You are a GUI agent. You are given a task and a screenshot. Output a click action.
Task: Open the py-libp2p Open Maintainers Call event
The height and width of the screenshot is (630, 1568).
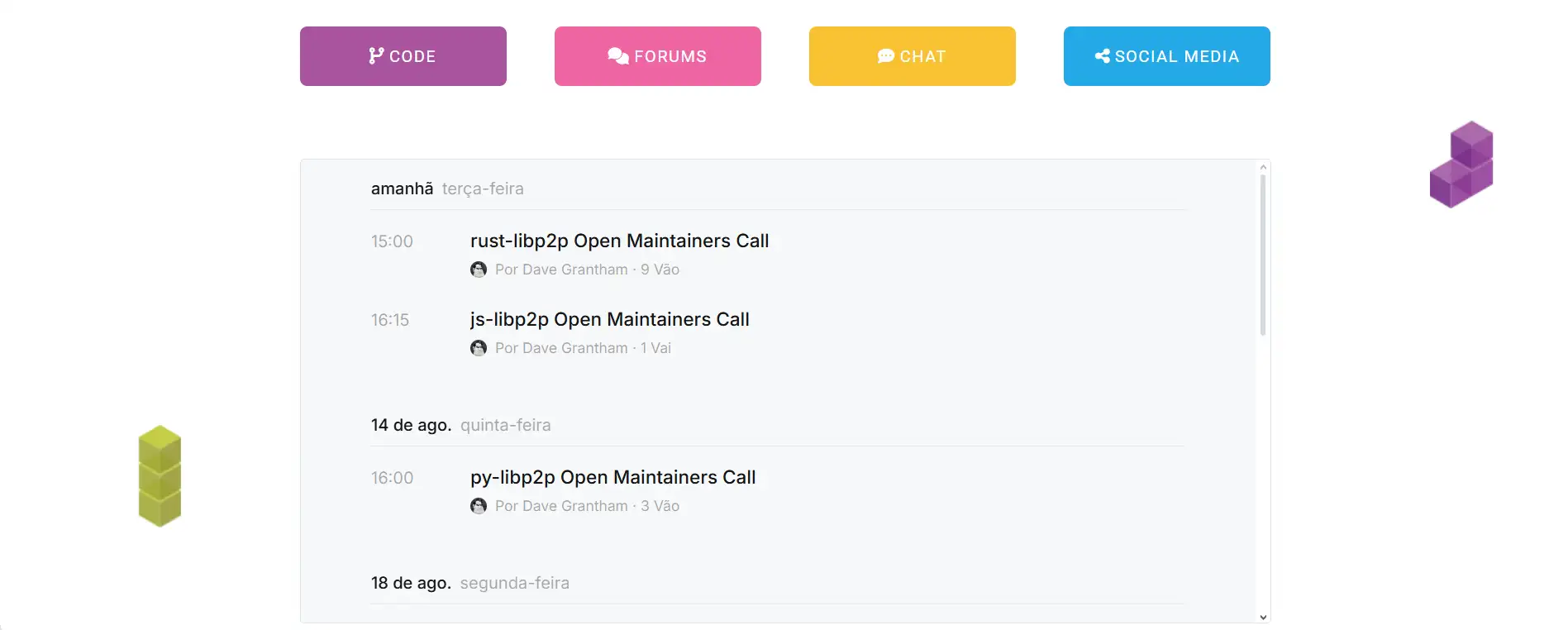click(612, 477)
